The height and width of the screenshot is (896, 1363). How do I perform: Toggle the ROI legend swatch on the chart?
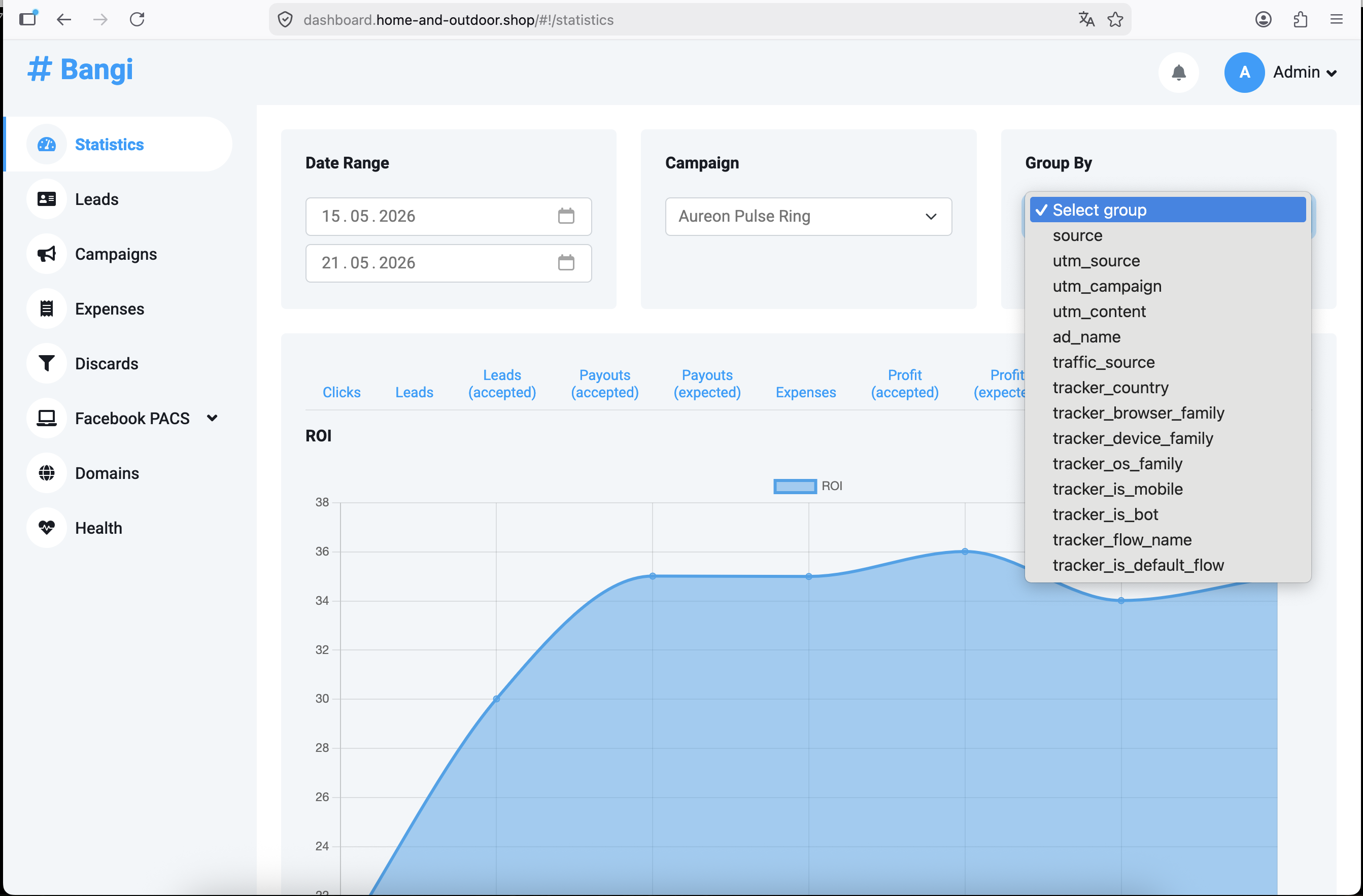pyautogui.click(x=795, y=486)
